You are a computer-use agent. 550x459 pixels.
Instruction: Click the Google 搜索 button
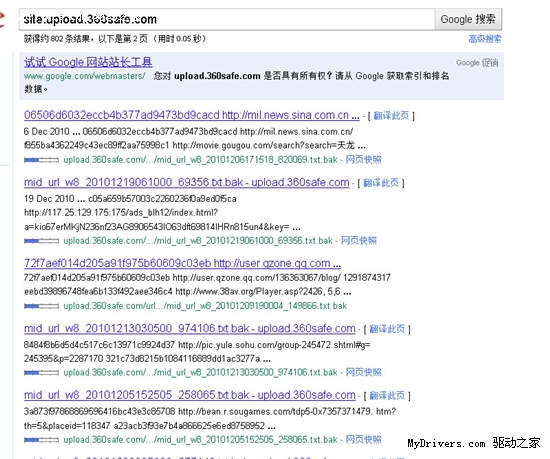[468, 19]
